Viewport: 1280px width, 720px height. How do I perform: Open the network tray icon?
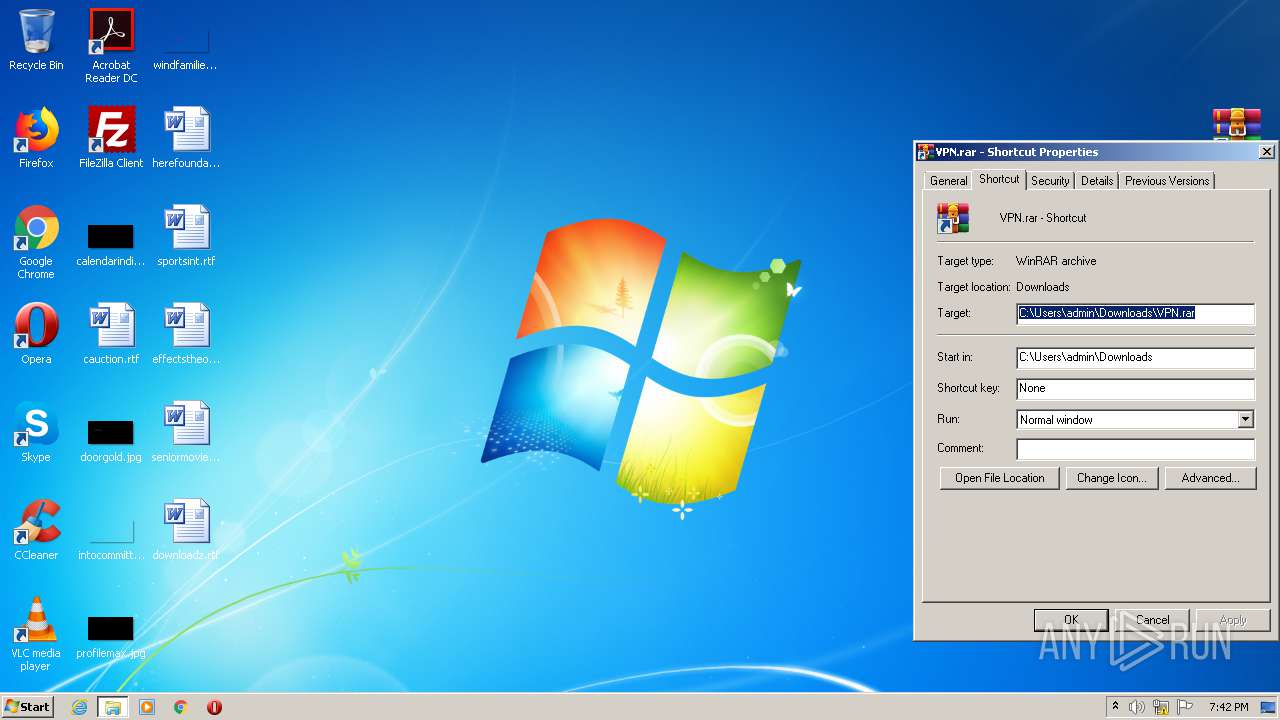tap(1161, 707)
